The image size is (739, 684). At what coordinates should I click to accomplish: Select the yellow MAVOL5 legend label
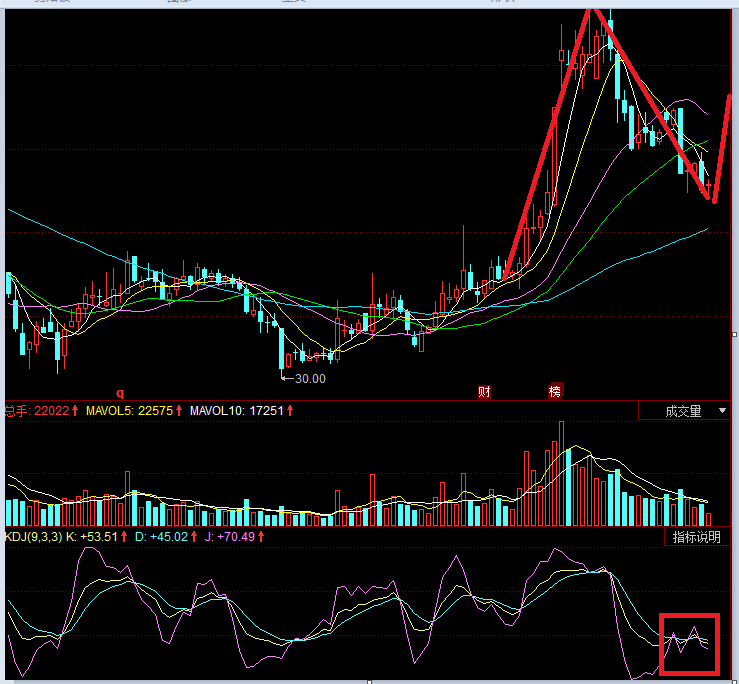click(x=129, y=411)
